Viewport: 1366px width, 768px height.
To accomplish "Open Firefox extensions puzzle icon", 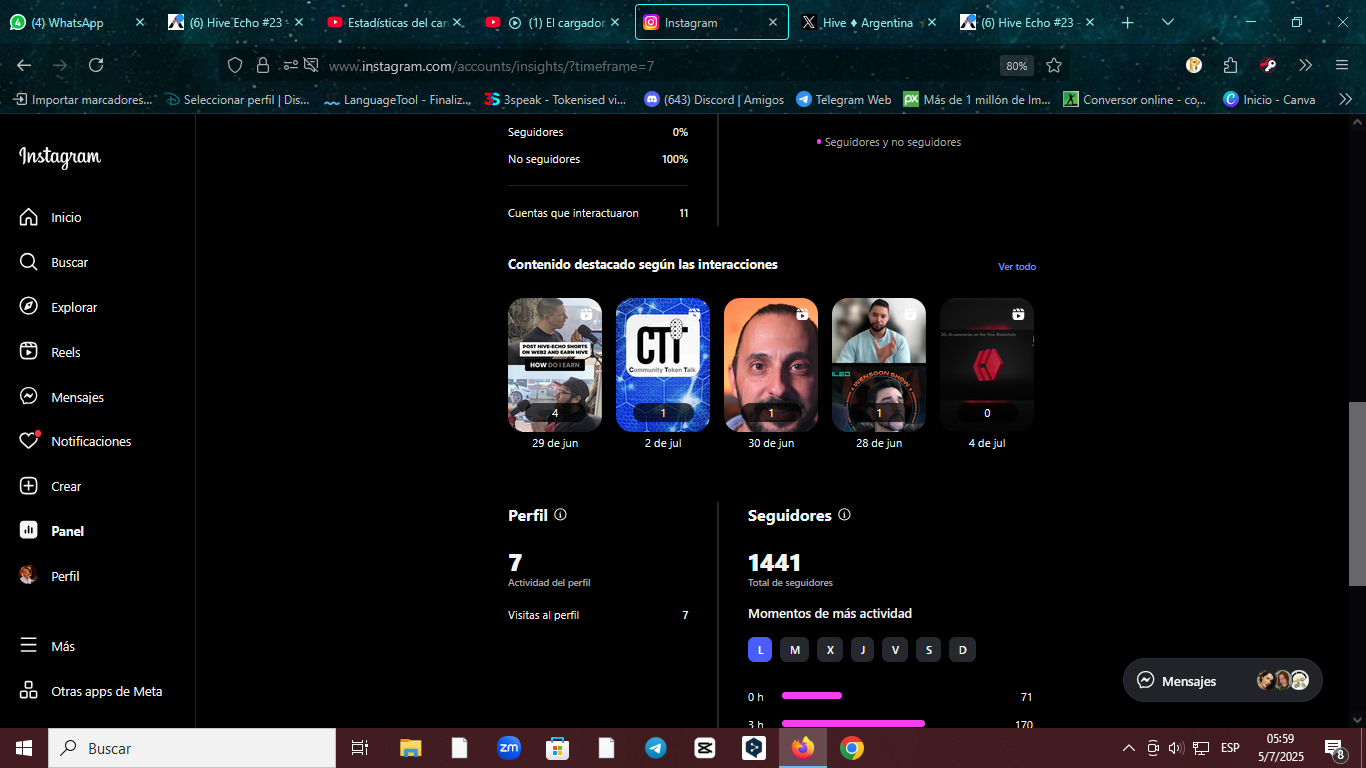I will click(x=1231, y=65).
